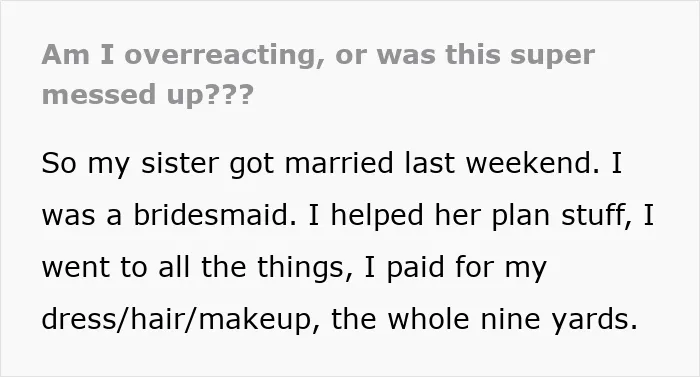Click the word 'things,' in body
The image size is (700, 377).
tap(305, 268)
